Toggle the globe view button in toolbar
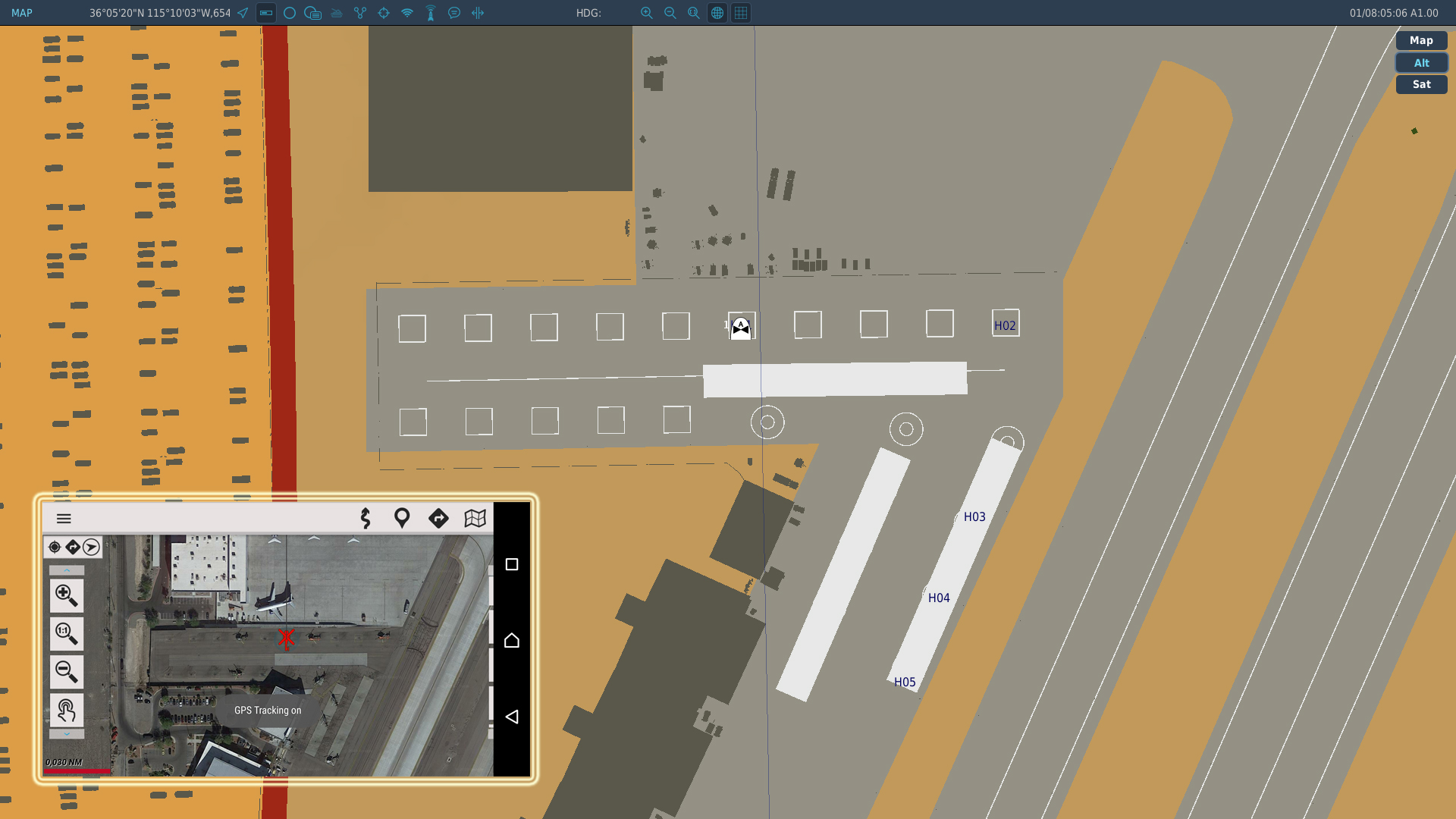 717,13
